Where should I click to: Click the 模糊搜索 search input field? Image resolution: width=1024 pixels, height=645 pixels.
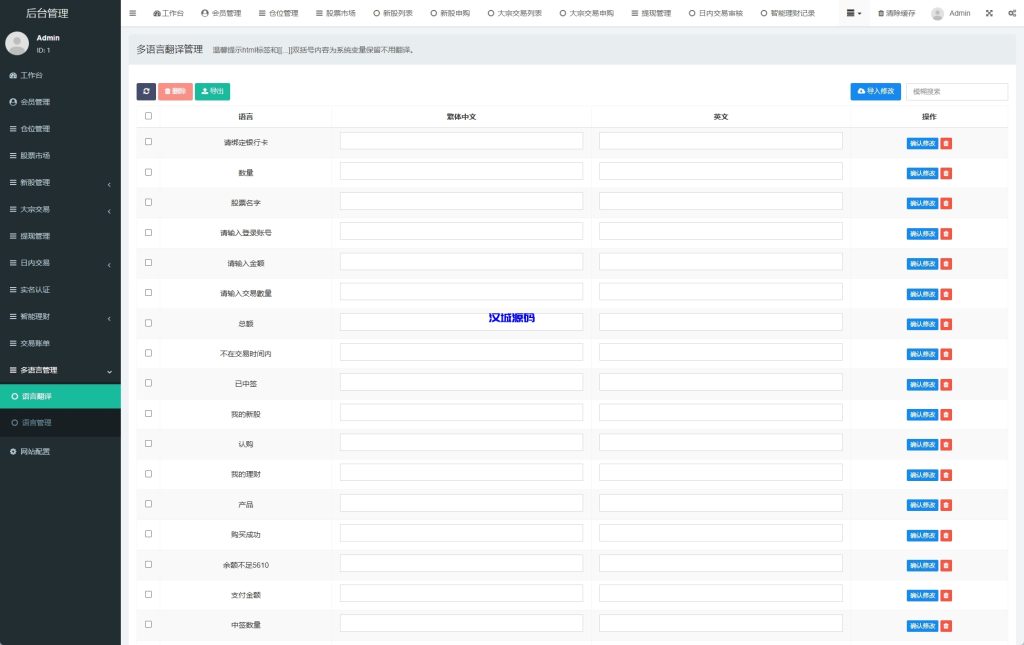click(x=956, y=91)
